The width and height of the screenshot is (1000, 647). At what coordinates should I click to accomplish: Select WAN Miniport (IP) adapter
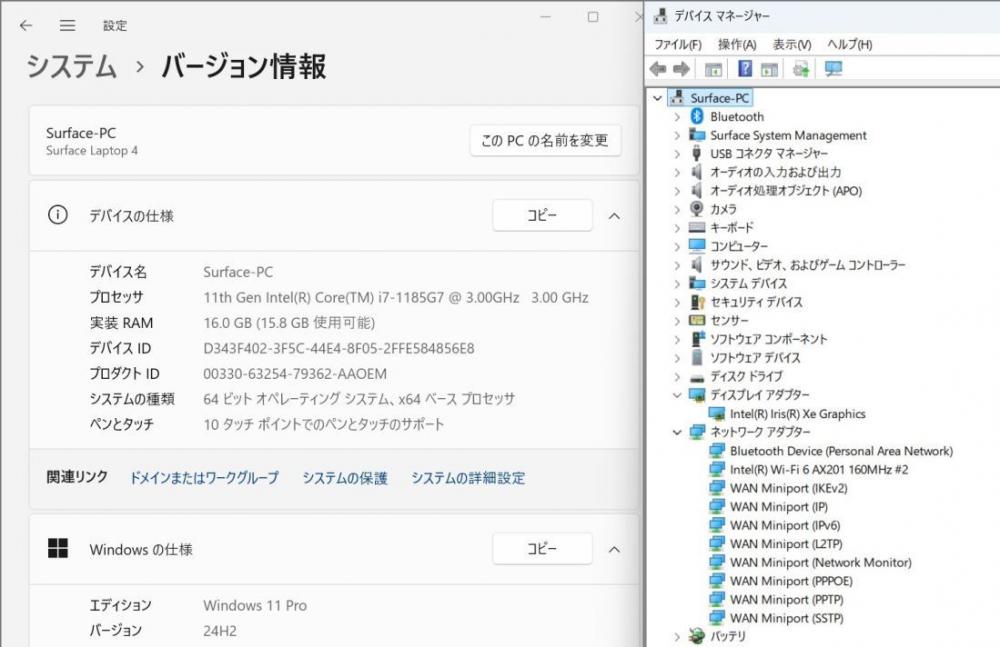click(x=779, y=506)
